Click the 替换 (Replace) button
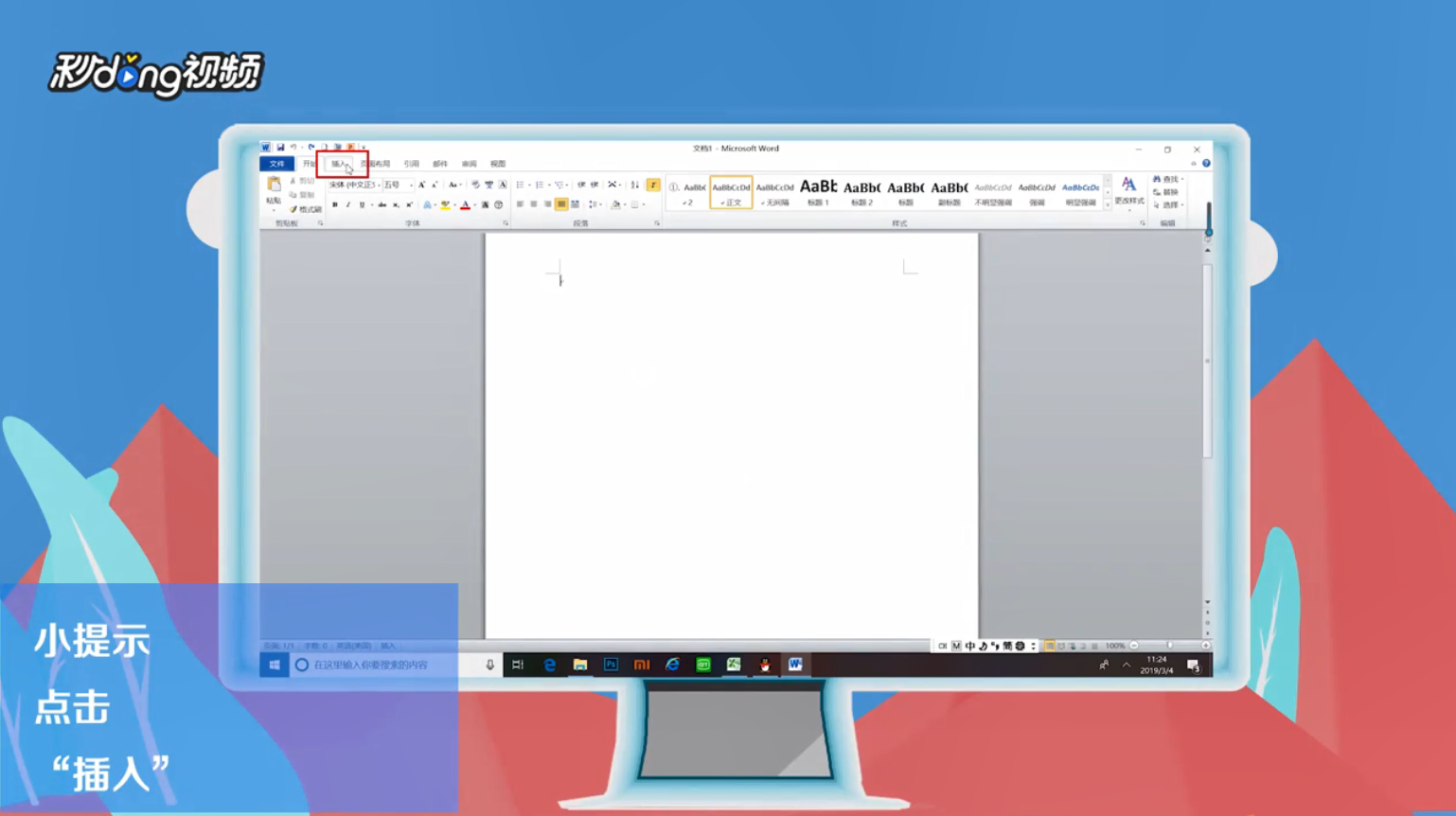The width and height of the screenshot is (1456, 816). coord(1166,192)
